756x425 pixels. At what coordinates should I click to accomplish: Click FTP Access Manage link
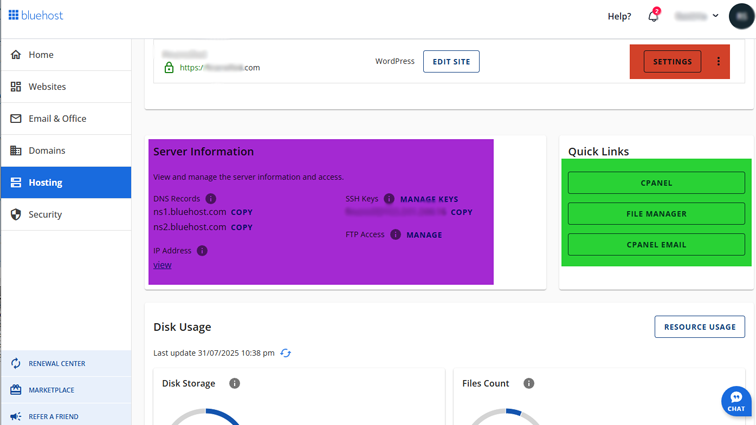pos(424,235)
